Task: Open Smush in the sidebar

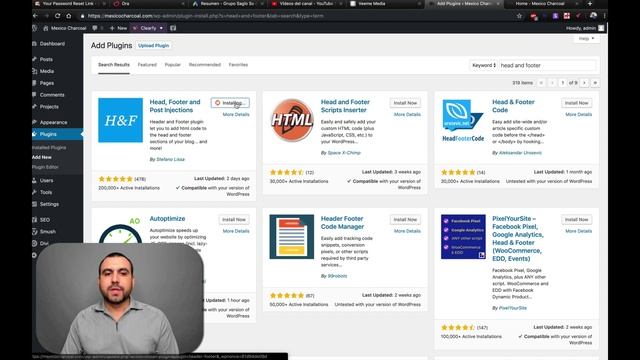Action: 48,231
